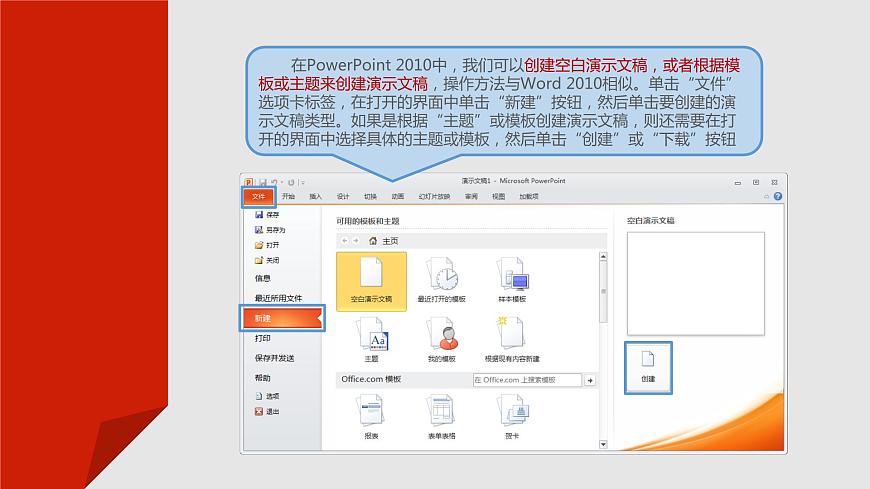Open the Print (打印) backstage page
The height and width of the screenshot is (489, 870).
(x=262, y=339)
